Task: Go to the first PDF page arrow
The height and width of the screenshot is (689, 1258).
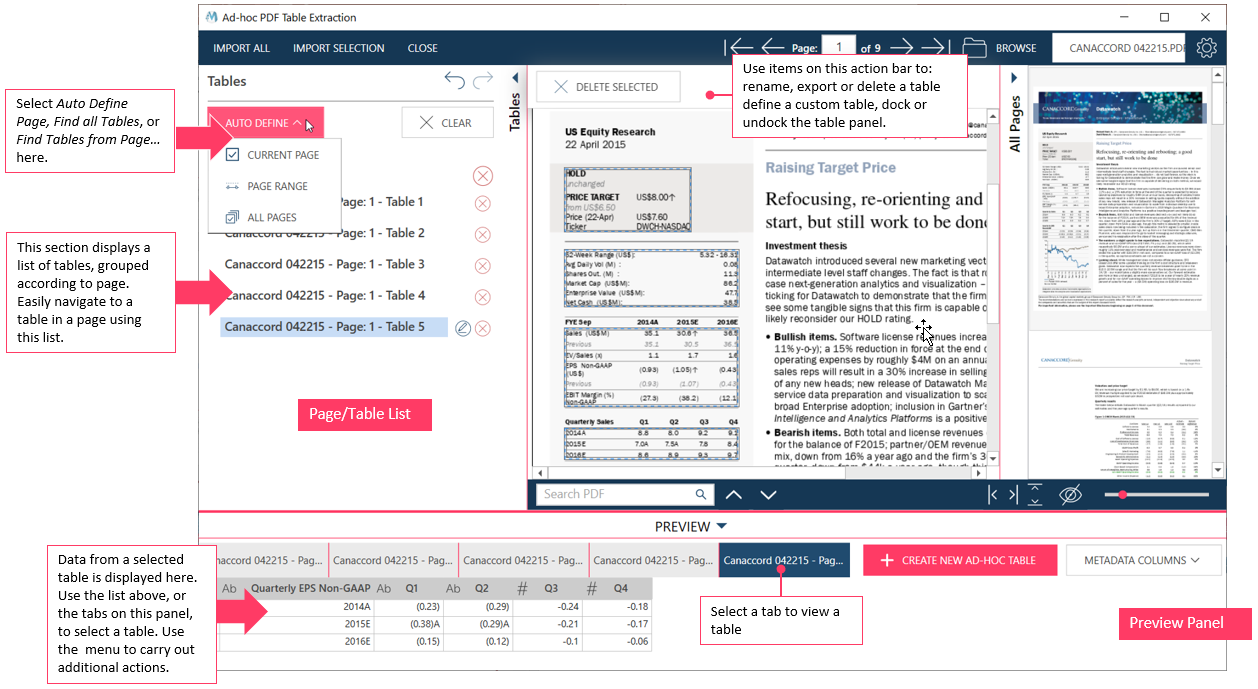Action: click(741, 47)
